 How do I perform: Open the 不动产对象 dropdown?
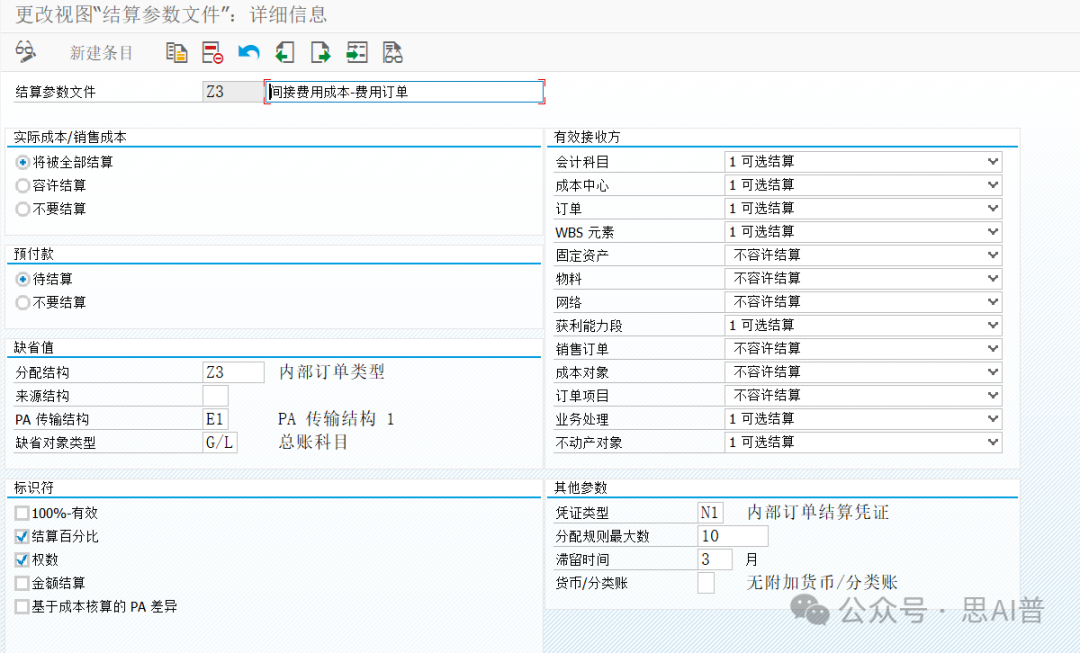[x=992, y=442]
